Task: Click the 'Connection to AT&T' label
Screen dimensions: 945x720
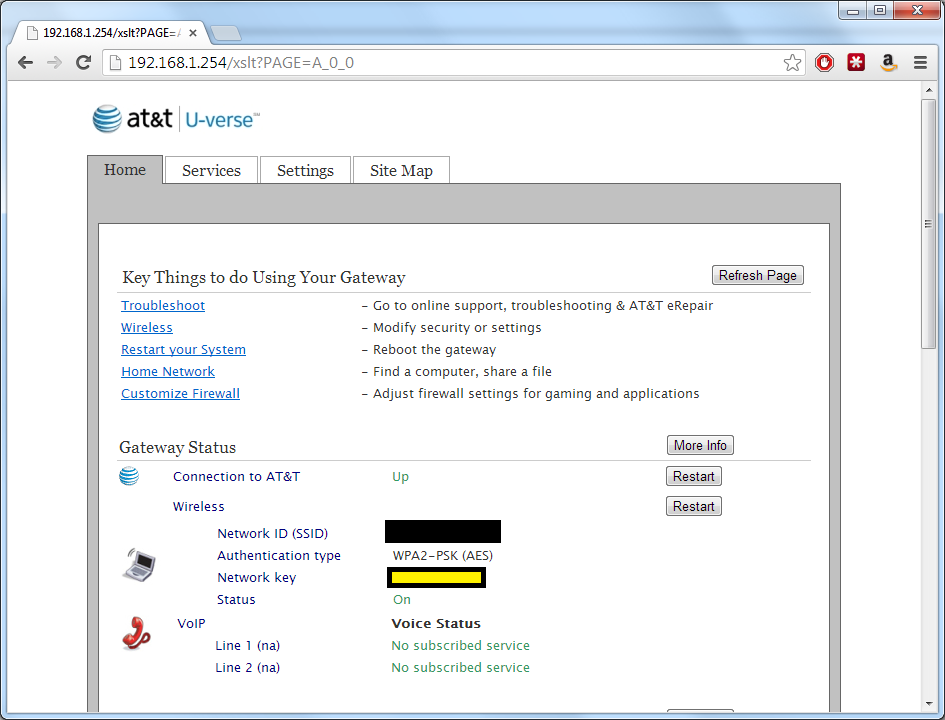Action: click(236, 477)
